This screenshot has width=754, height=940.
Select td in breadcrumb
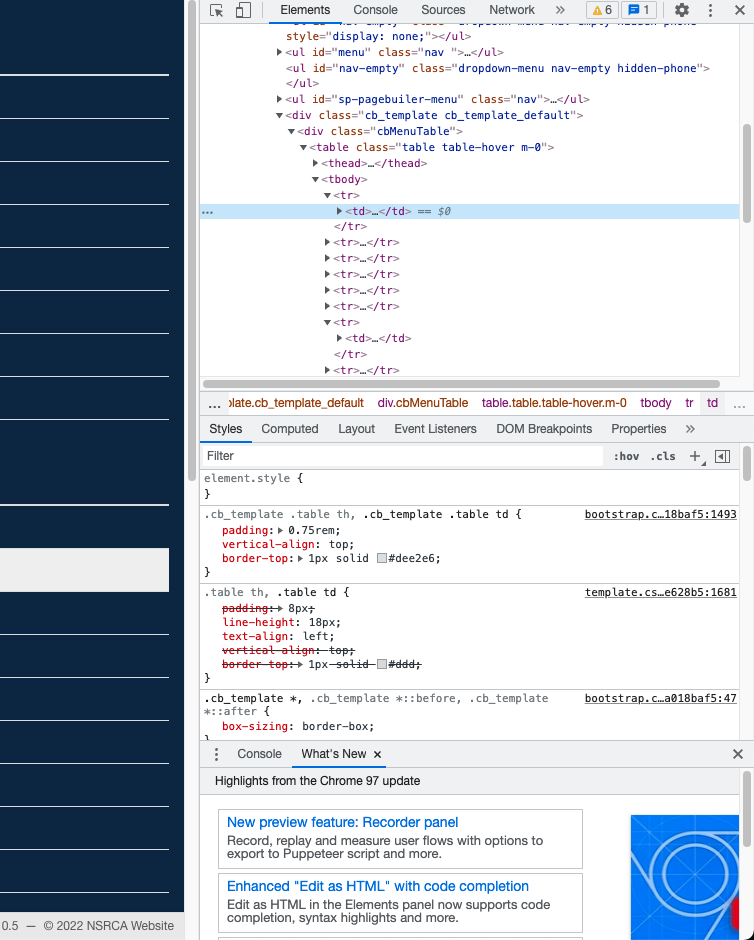[x=712, y=403]
